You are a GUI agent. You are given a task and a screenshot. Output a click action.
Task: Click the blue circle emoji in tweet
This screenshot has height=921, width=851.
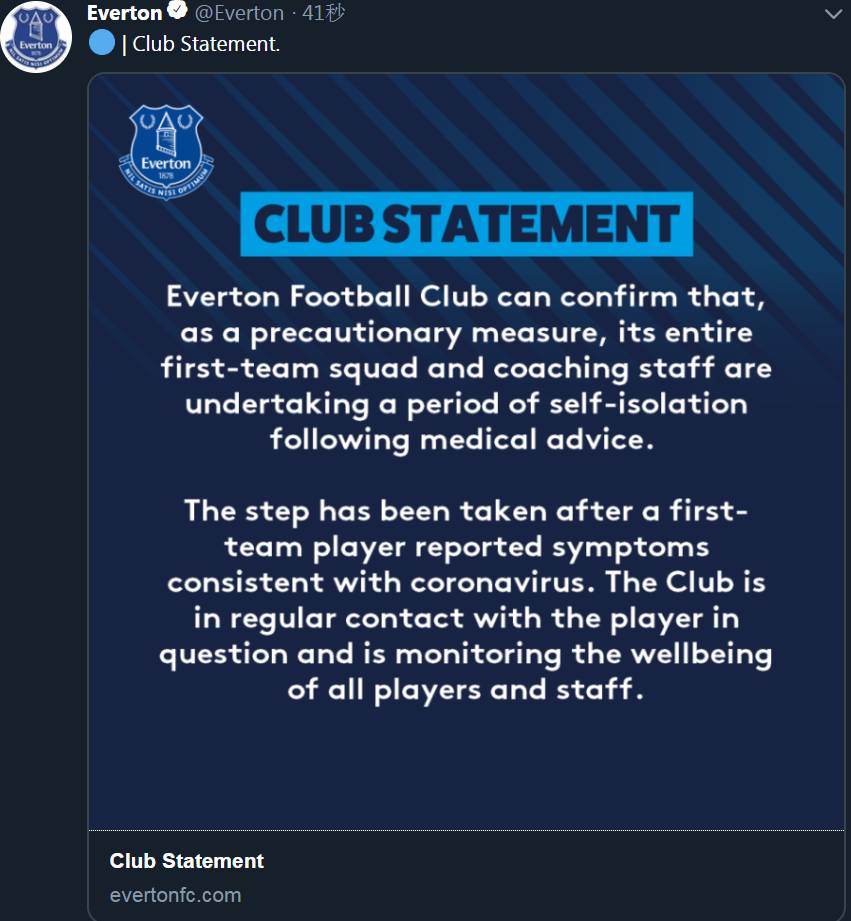(102, 43)
